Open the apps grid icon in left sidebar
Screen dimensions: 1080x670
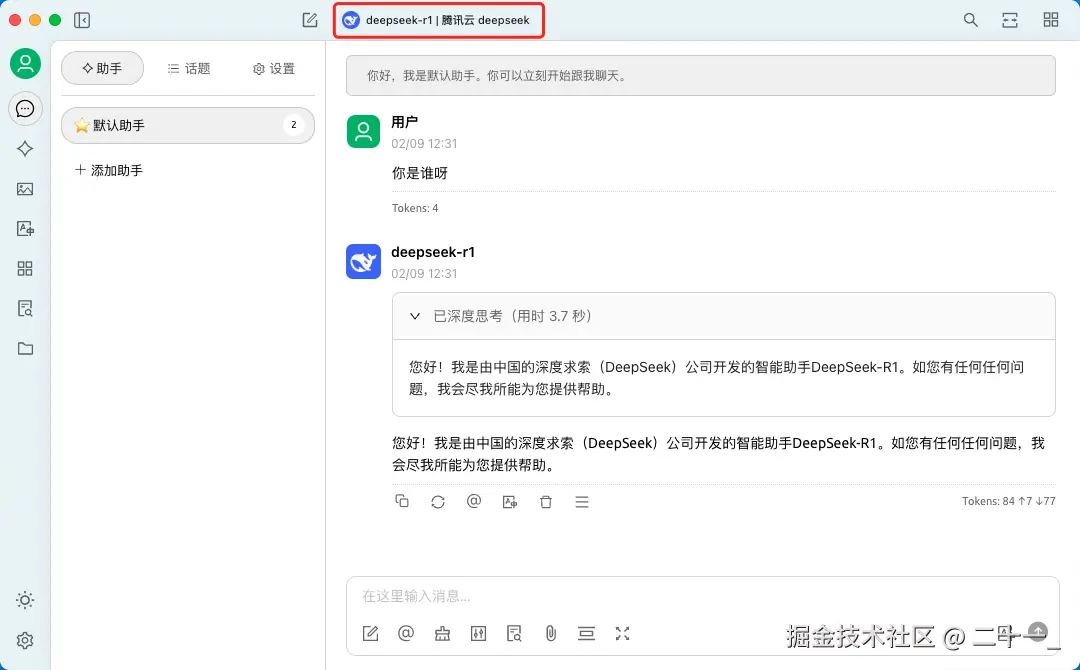(25, 269)
